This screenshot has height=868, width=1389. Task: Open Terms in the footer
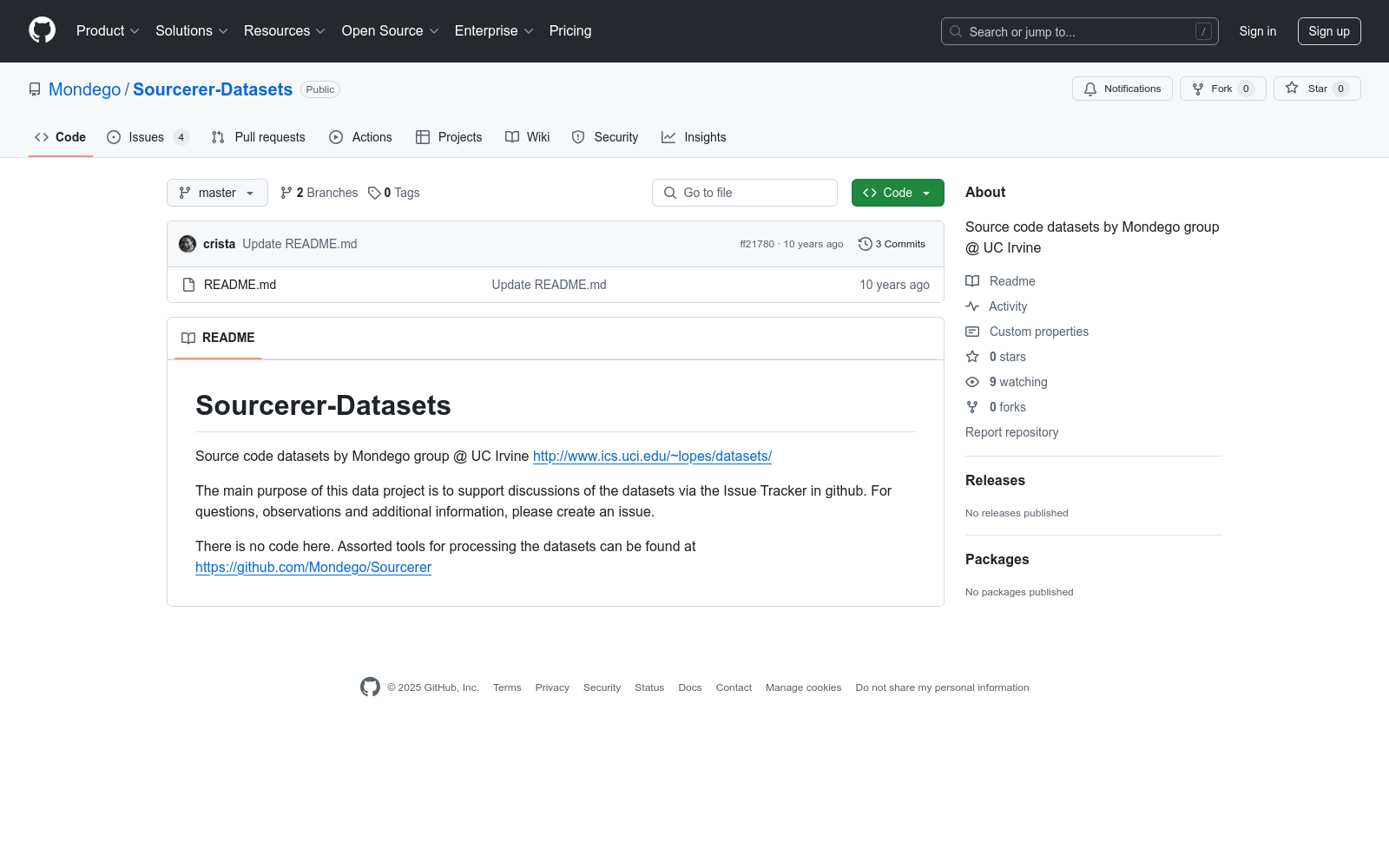[507, 687]
